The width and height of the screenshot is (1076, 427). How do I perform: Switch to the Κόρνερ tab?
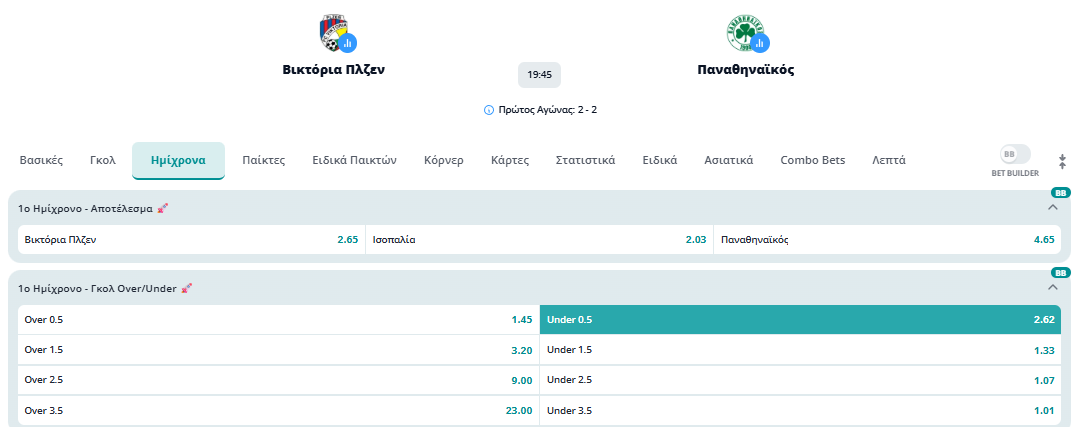point(443,160)
